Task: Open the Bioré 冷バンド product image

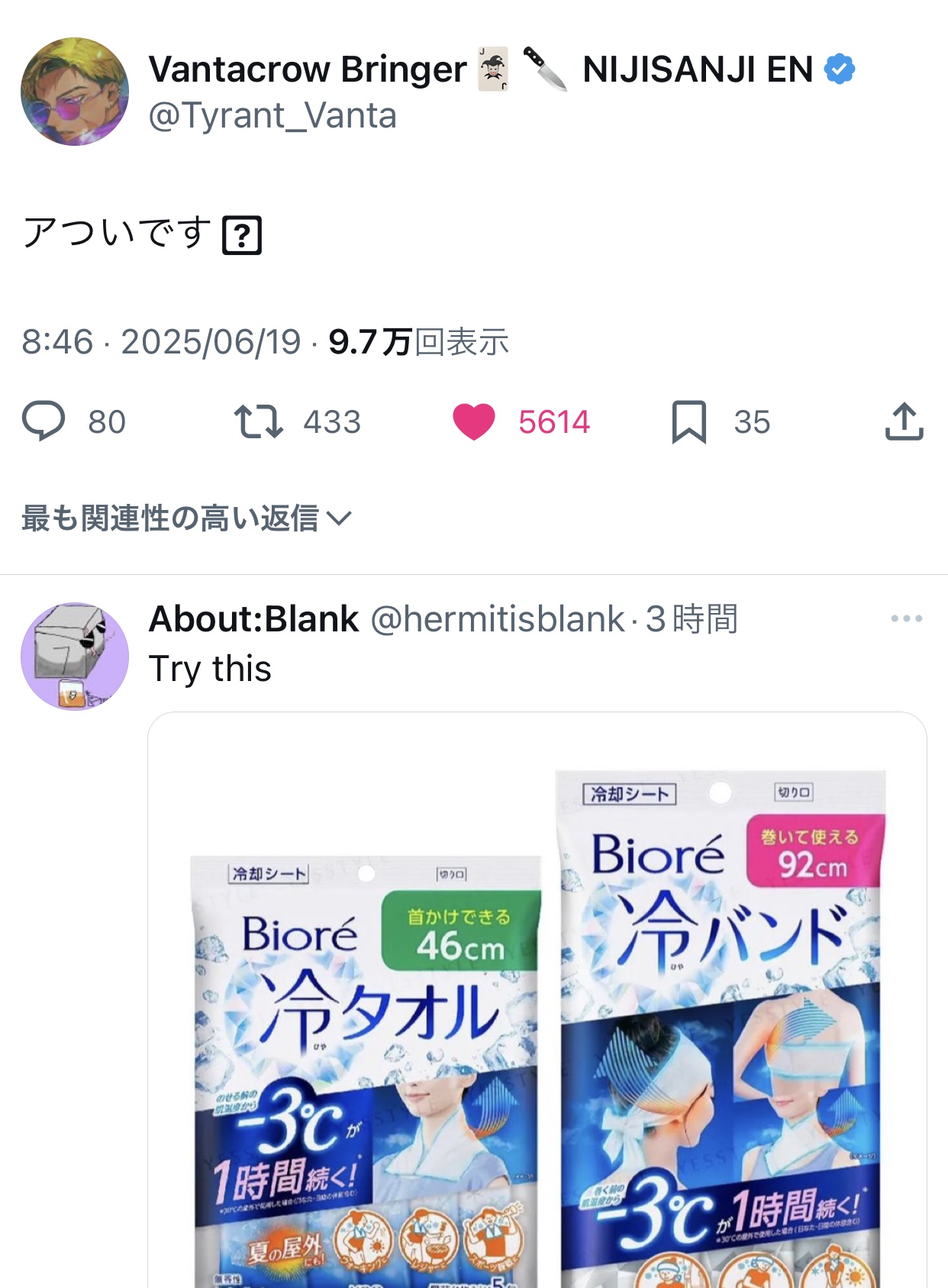Action: pos(721,1028)
